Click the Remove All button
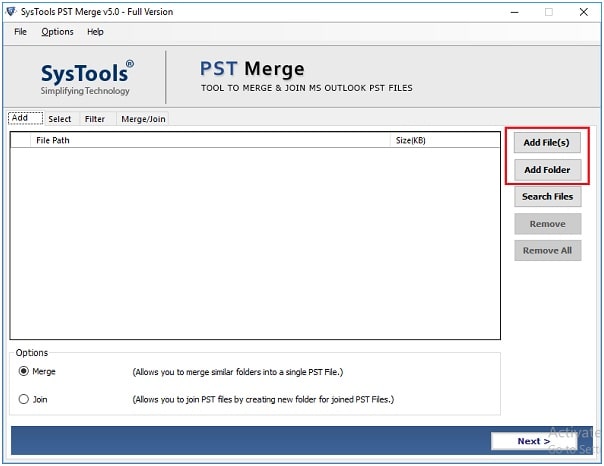 pyautogui.click(x=547, y=251)
